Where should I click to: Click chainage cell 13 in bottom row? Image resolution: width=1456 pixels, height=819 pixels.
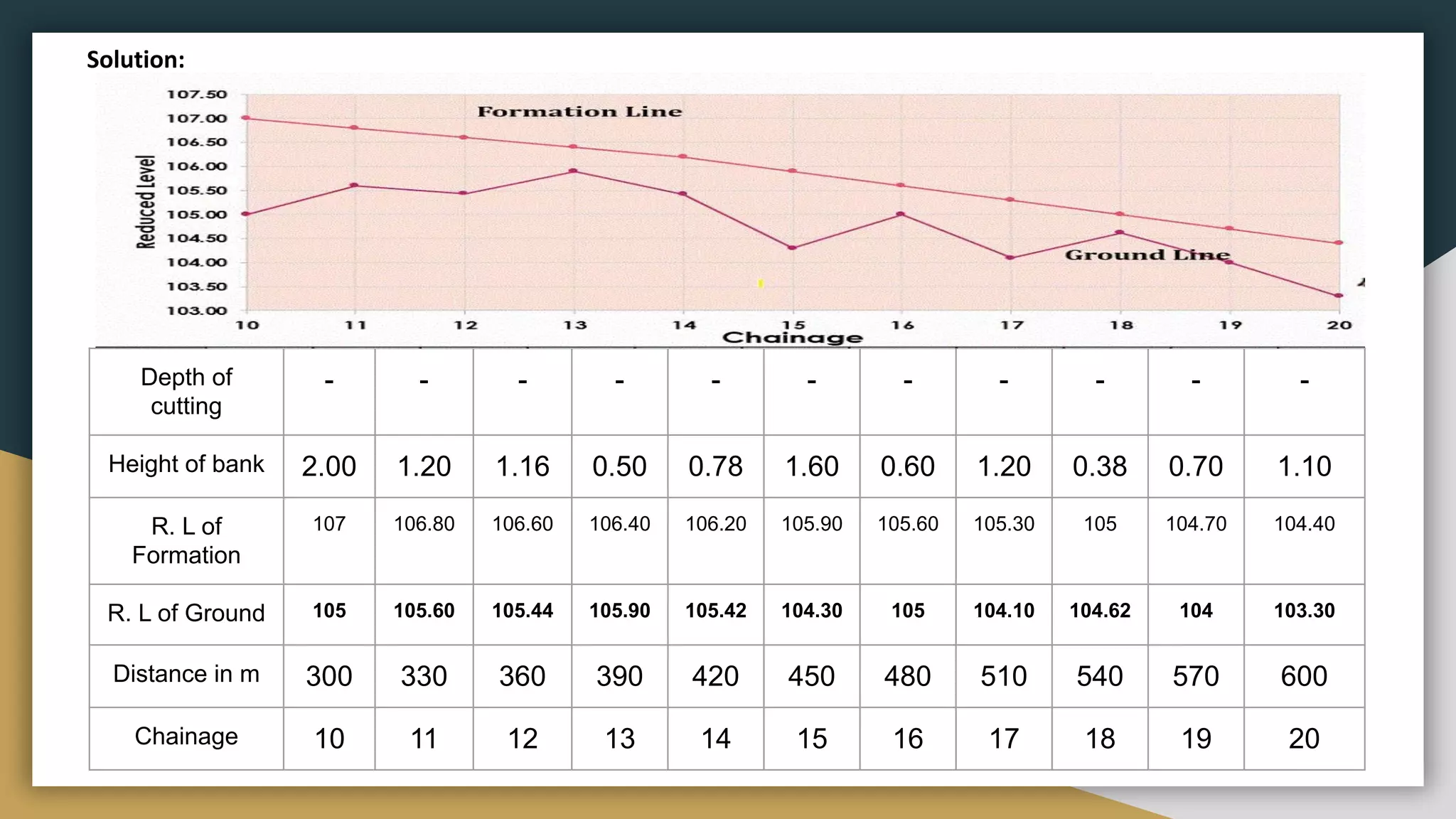[x=619, y=739]
